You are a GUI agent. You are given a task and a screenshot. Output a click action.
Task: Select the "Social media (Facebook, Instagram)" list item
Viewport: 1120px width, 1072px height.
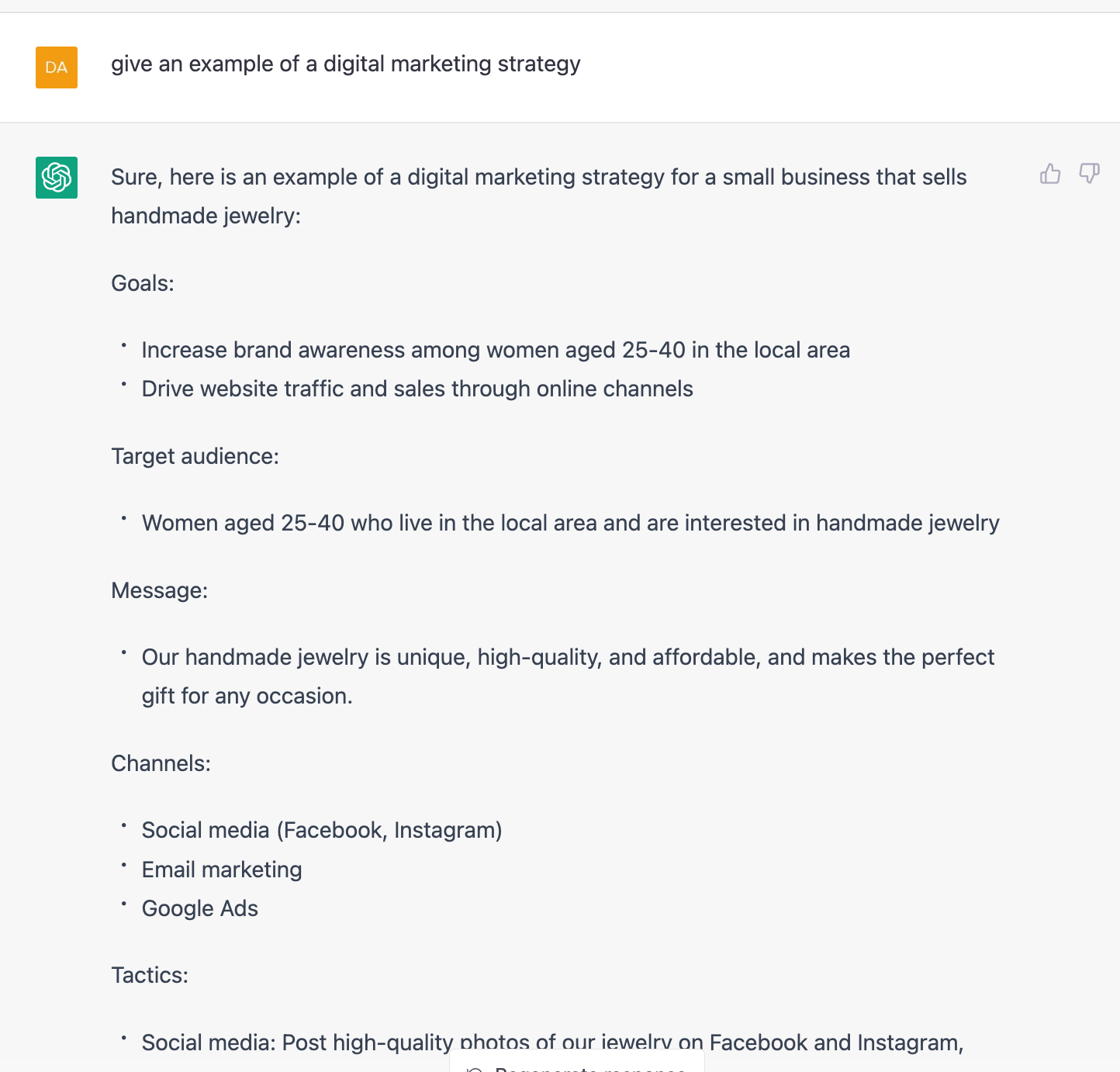point(321,830)
